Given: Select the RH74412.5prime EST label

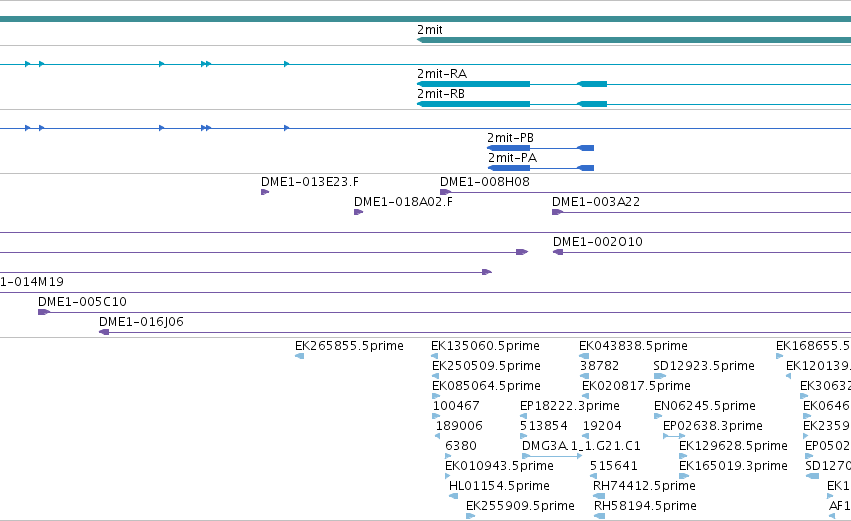Looking at the screenshot, I should click(x=644, y=486).
